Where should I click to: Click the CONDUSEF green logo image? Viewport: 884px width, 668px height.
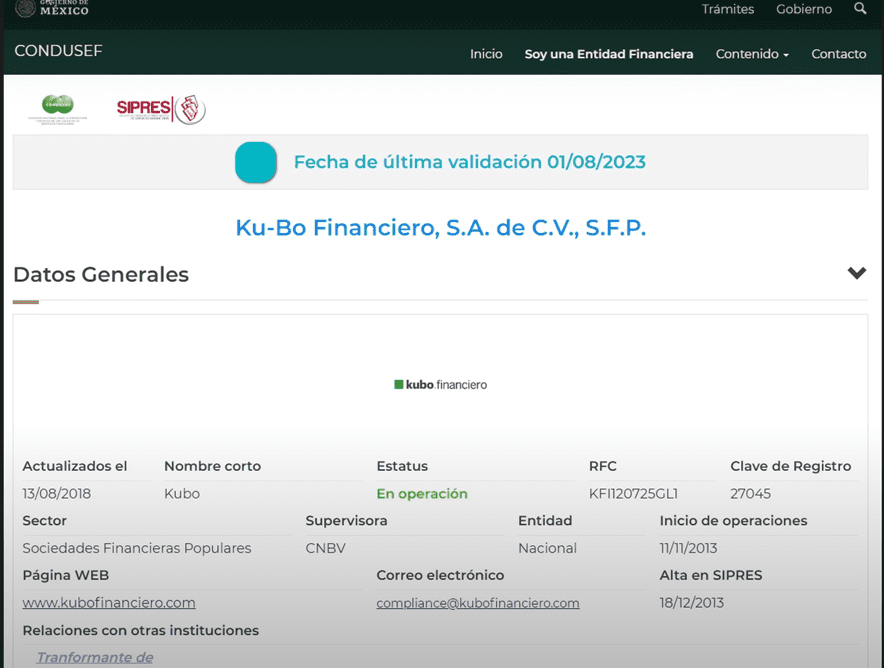58,108
